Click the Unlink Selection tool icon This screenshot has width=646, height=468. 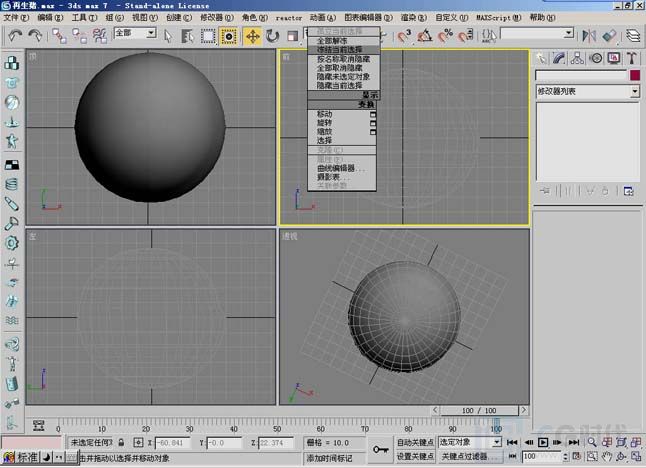tap(80, 36)
